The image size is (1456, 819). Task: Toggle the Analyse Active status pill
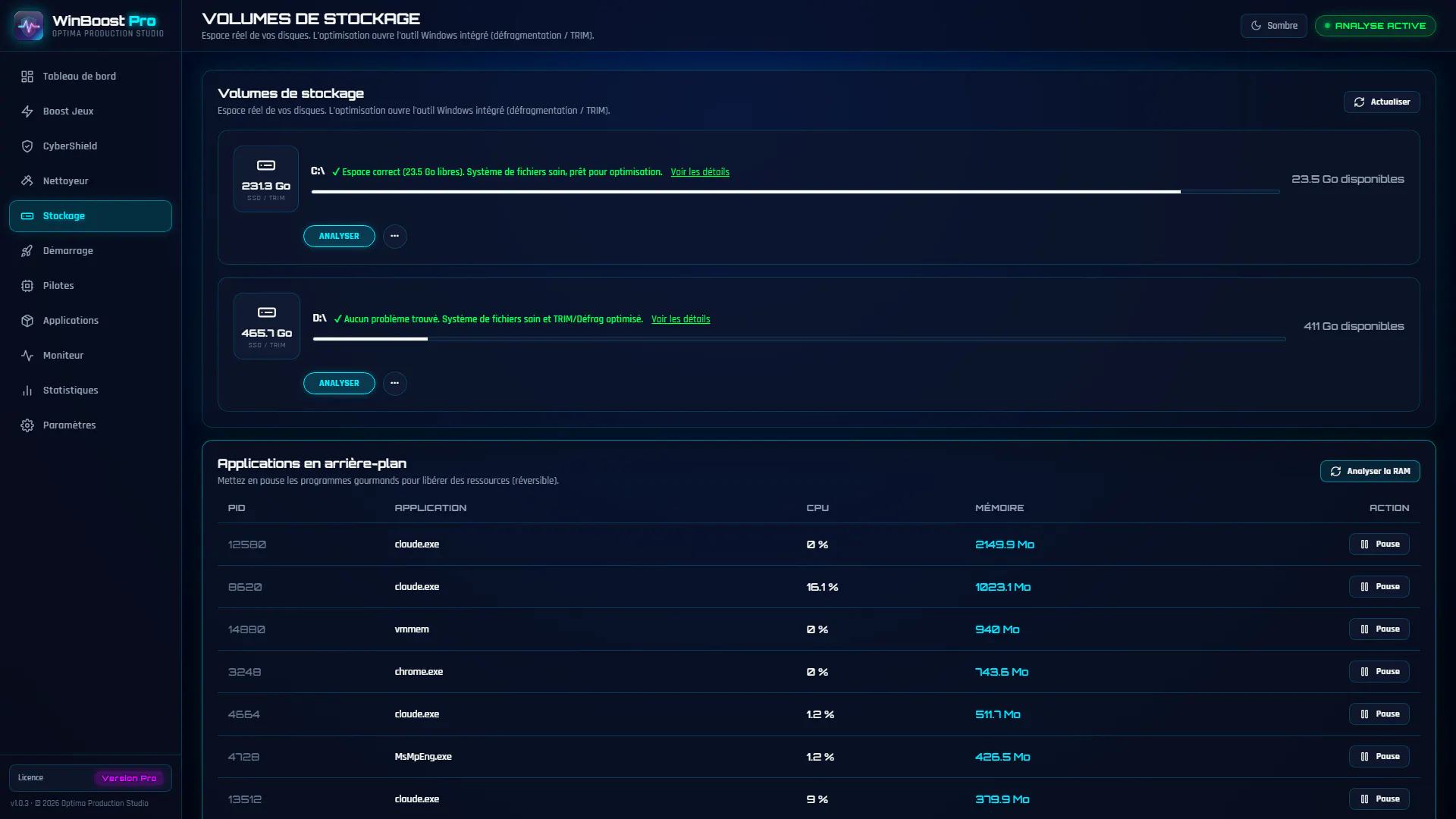point(1375,26)
